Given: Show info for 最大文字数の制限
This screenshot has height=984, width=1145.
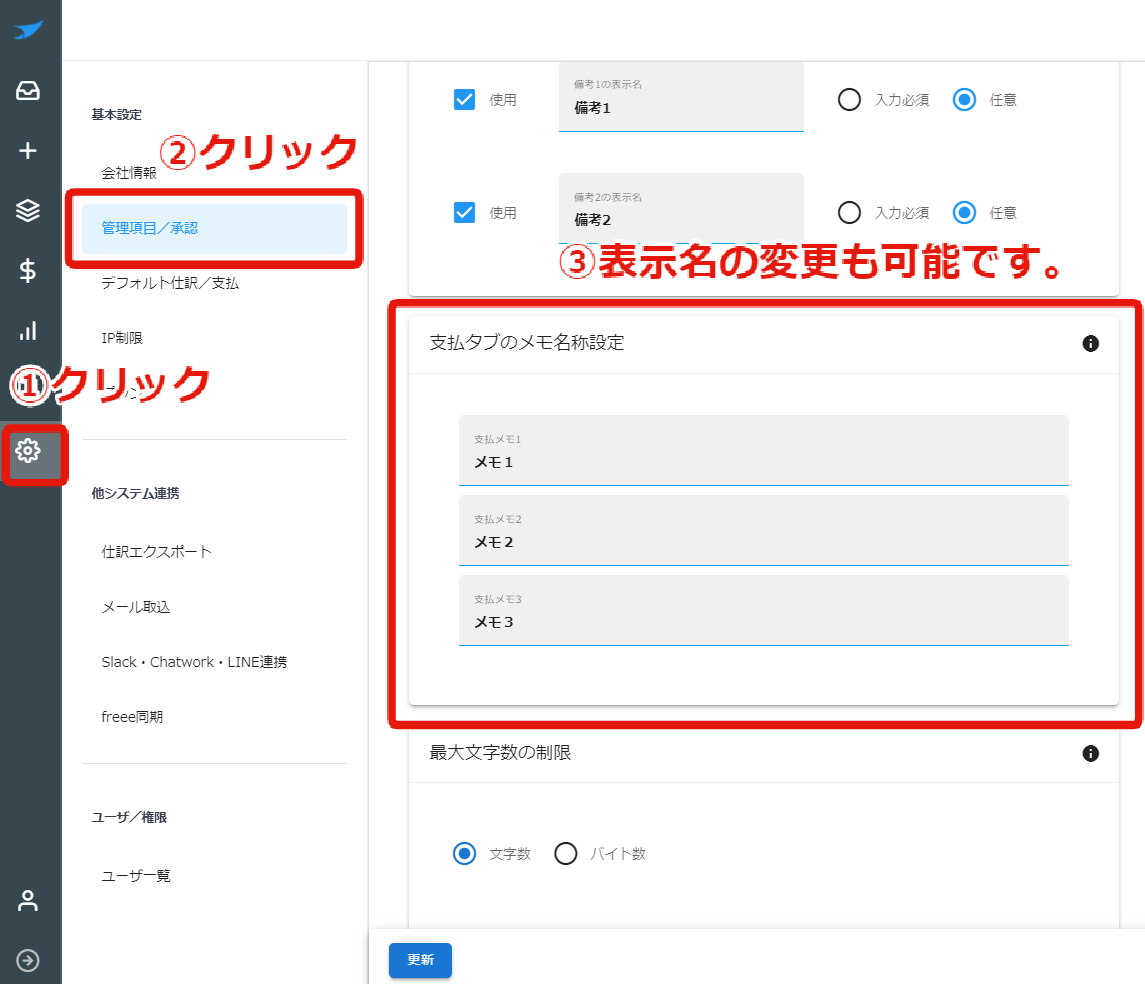Looking at the screenshot, I should click(x=1090, y=753).
